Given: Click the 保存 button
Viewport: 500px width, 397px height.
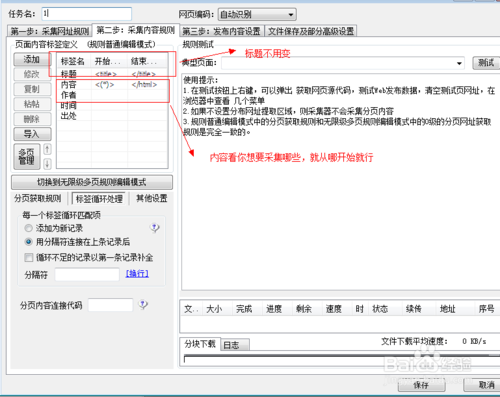Looking at the screenshot, I should [x=421, y=385].
